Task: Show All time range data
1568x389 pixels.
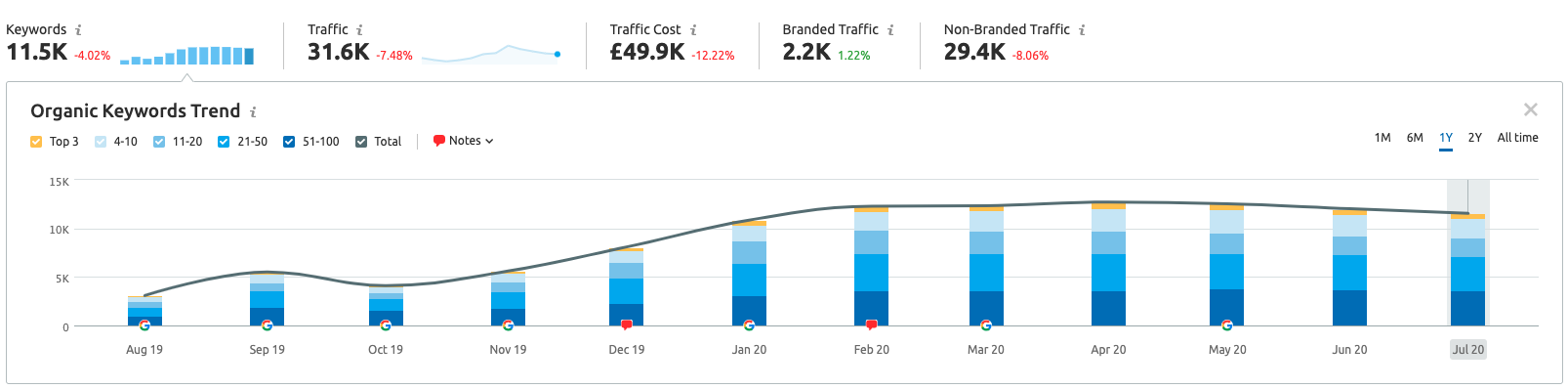Action: click(x=1517, y=138)
